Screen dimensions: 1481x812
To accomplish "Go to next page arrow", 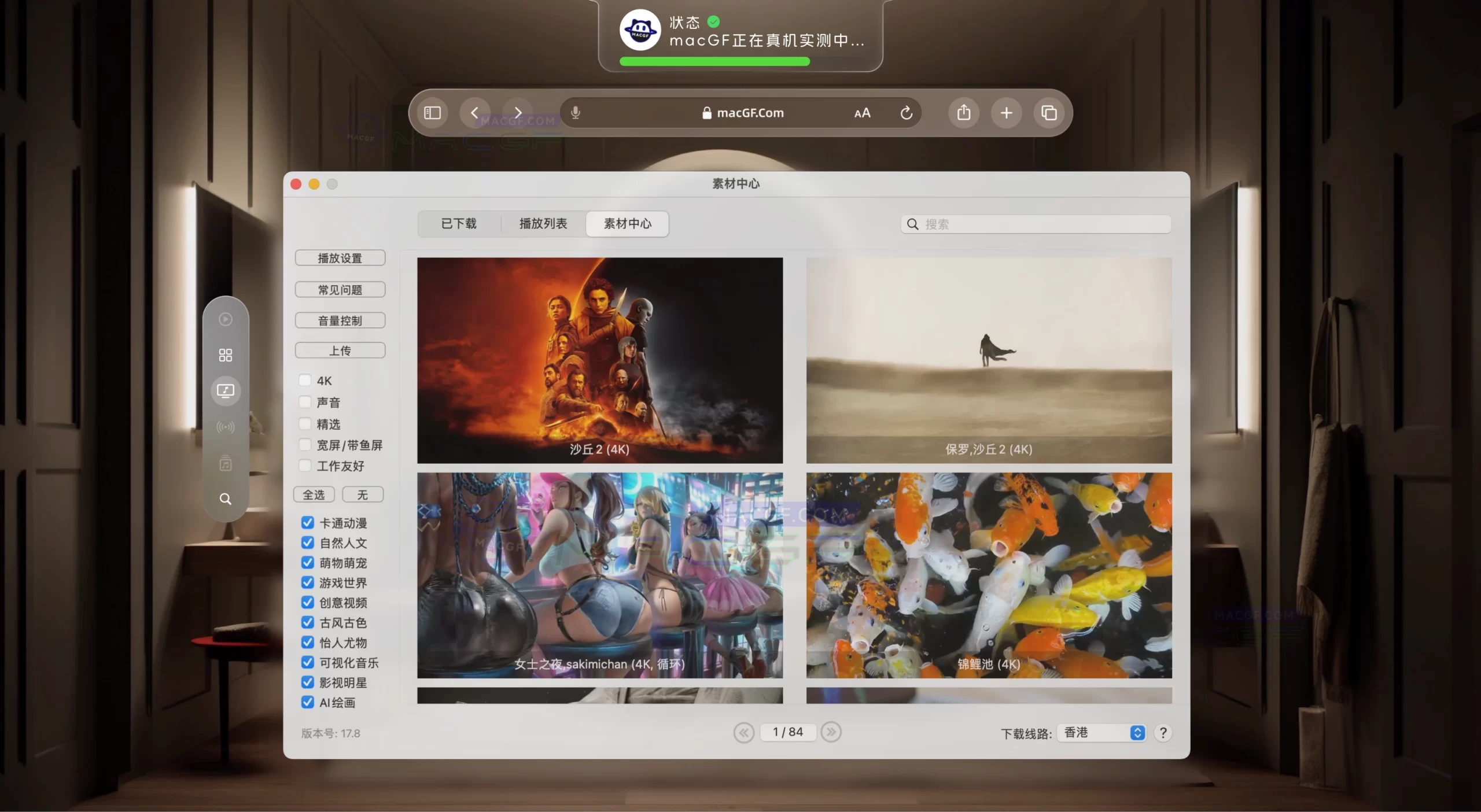I will click(x=831, y=732).
